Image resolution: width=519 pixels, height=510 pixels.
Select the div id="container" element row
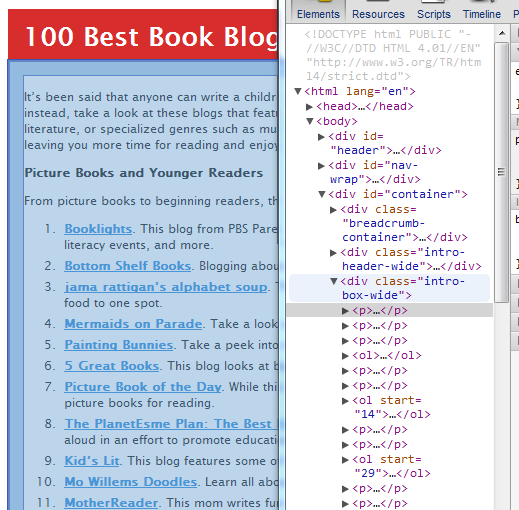tap(397, 194)
